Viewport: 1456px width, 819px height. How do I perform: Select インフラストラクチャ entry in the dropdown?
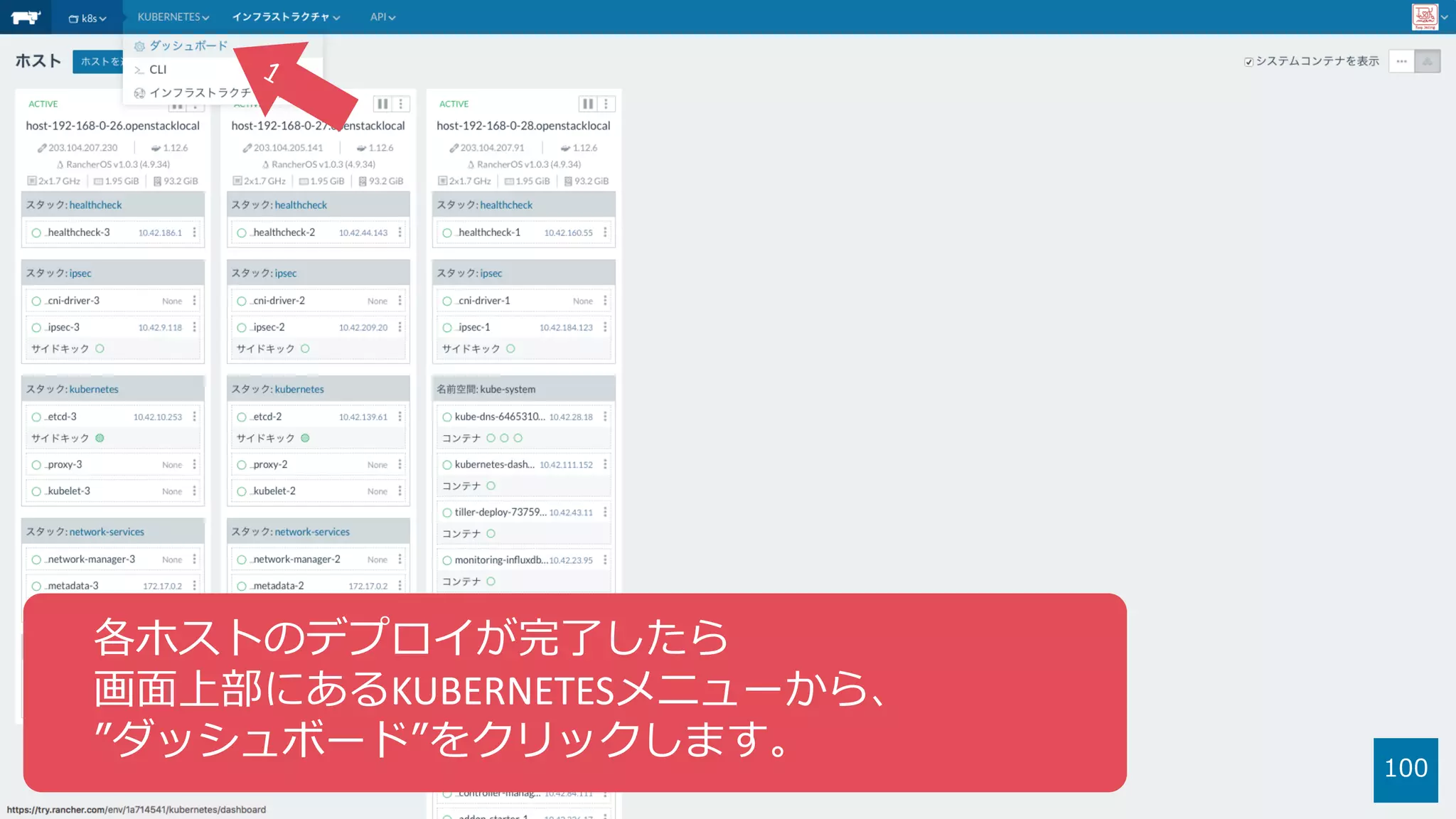tap(193, 93)
